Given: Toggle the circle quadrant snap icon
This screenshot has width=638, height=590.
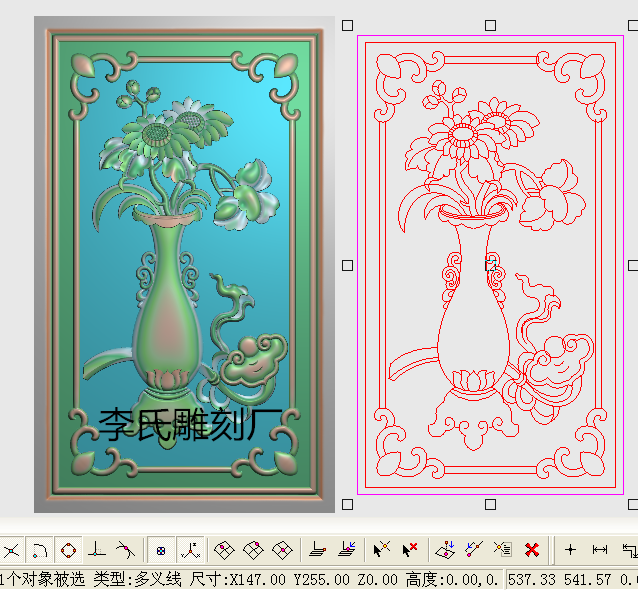Looking at the screenshot, I should coord(68,551).
